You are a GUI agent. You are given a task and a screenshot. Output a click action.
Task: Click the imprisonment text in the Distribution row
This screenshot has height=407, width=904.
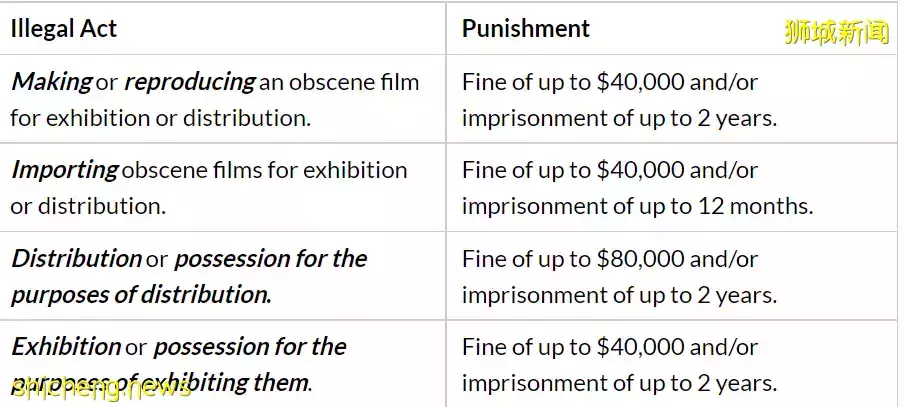pos(618,295)
